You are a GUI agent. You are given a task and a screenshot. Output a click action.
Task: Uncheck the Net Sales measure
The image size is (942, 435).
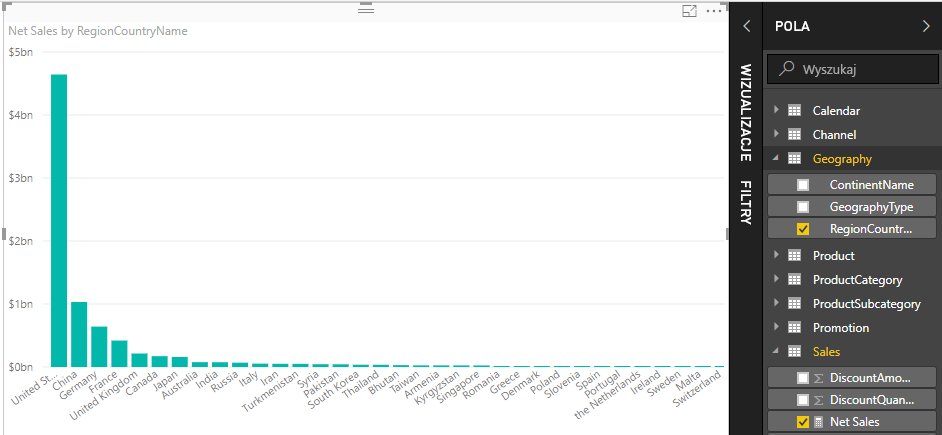coord(803,422)
